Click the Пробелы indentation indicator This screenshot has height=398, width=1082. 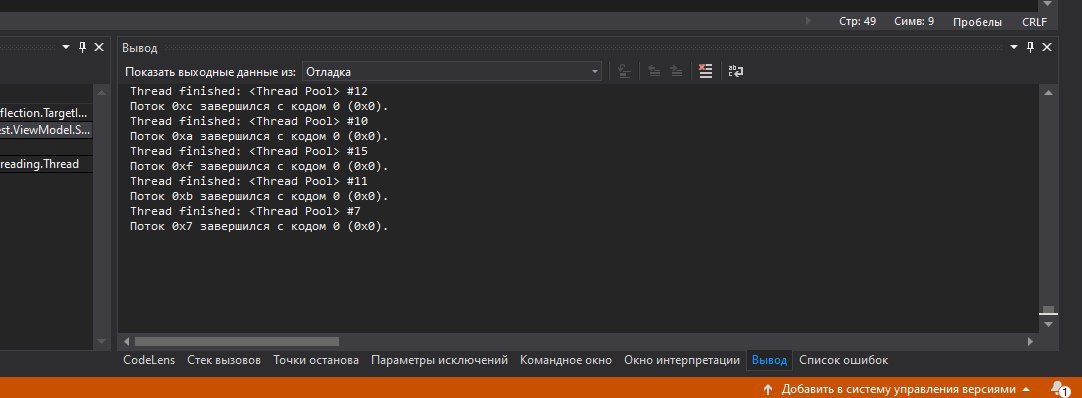(x=977, y=22)
